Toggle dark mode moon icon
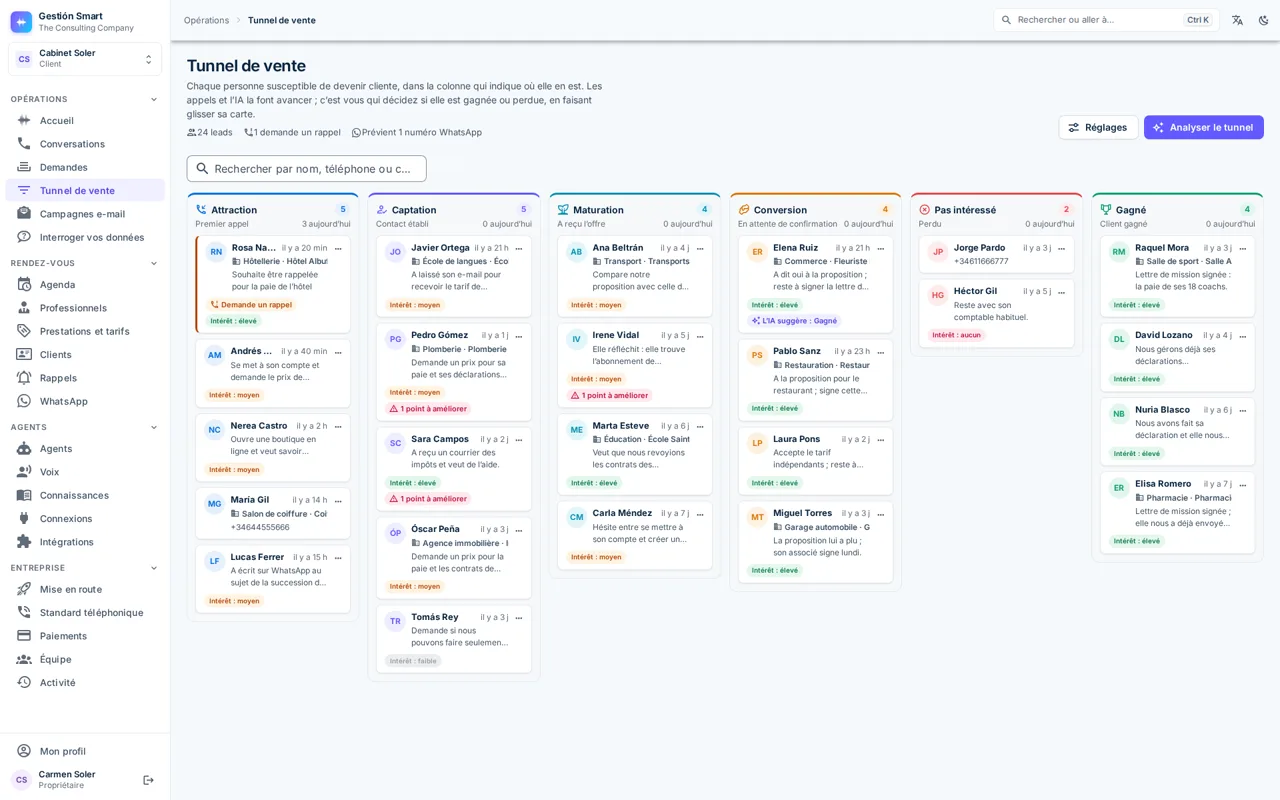The height and width of the screenshot is (800, 1280). 1263,20
